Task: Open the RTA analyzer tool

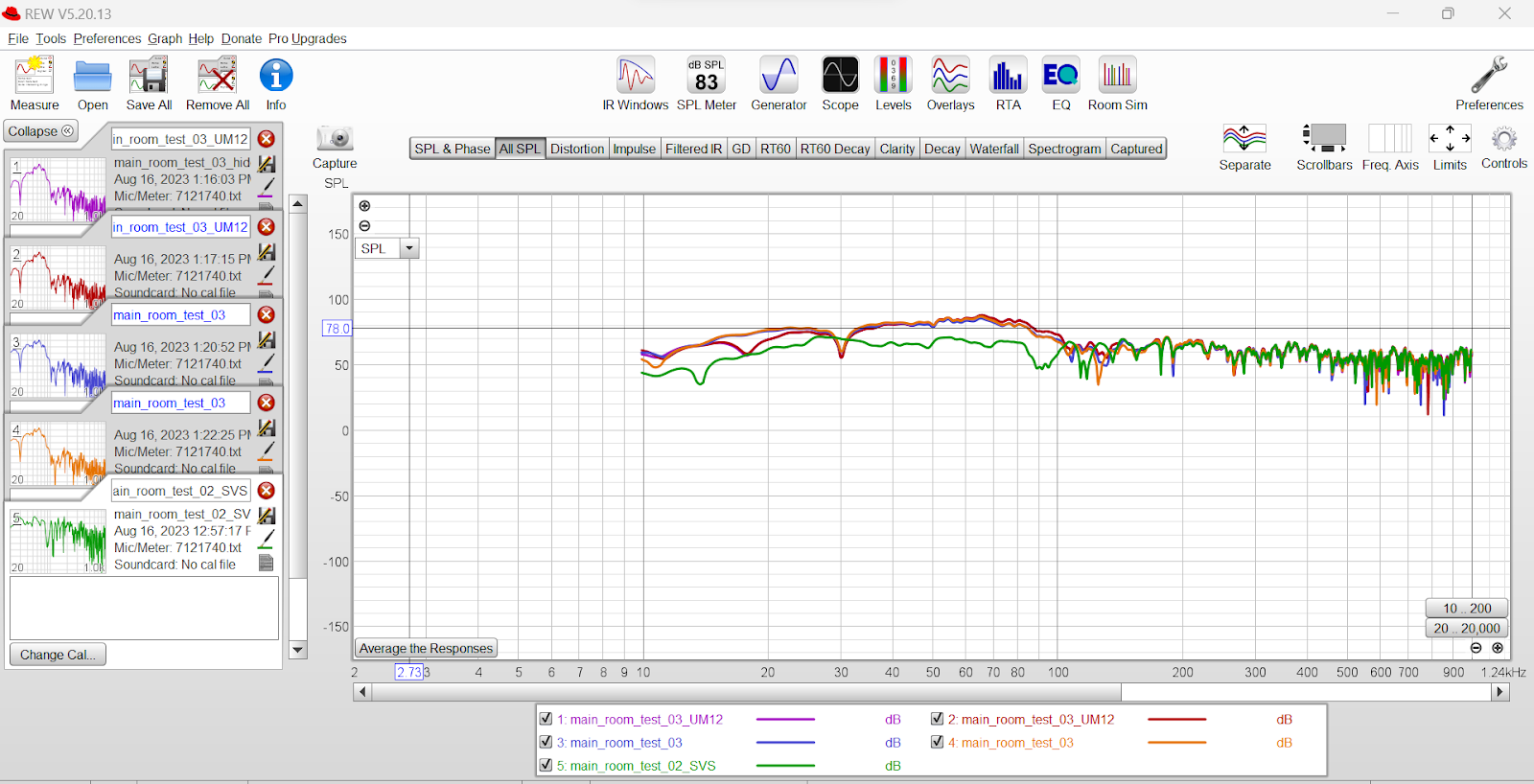Action: pos(1008,83)
